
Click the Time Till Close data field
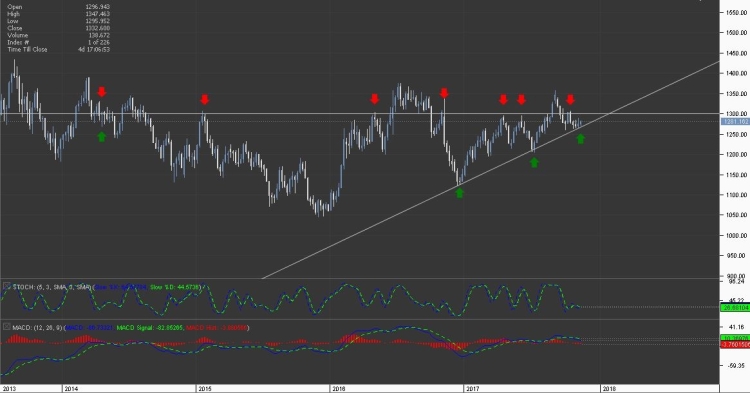[58, 49]
